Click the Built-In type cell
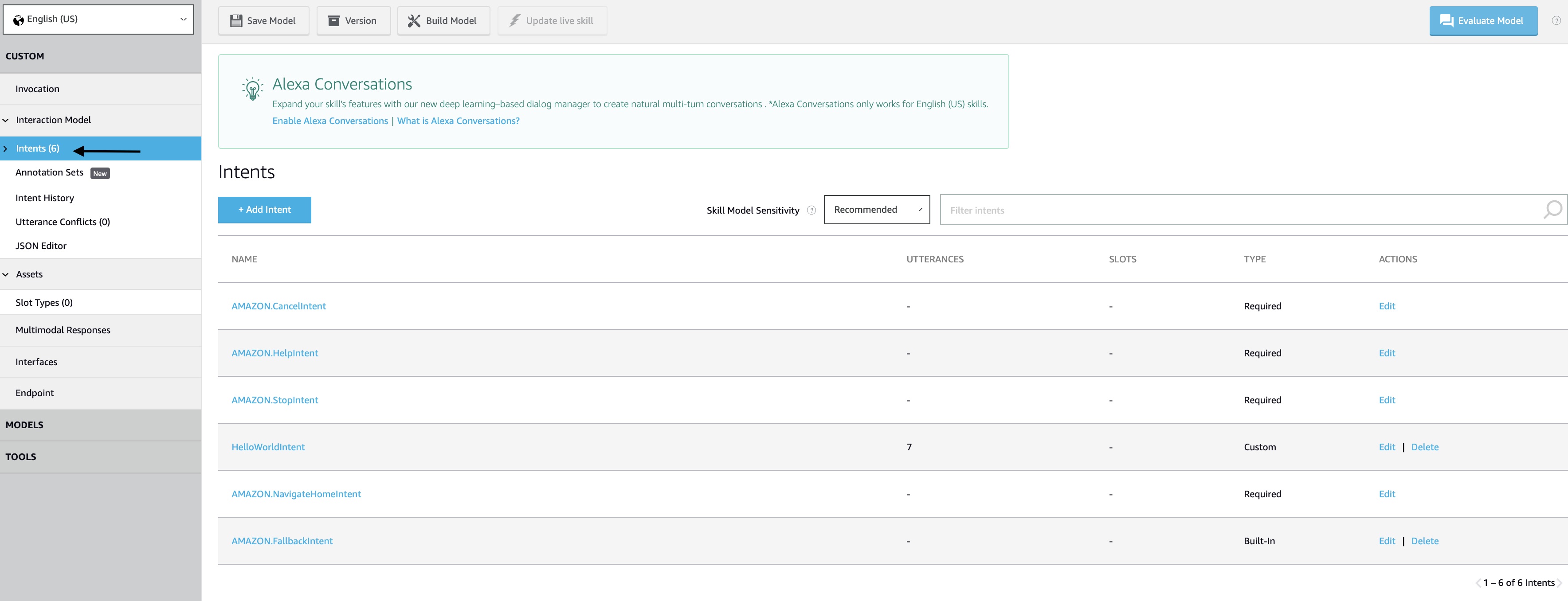 1259,541
